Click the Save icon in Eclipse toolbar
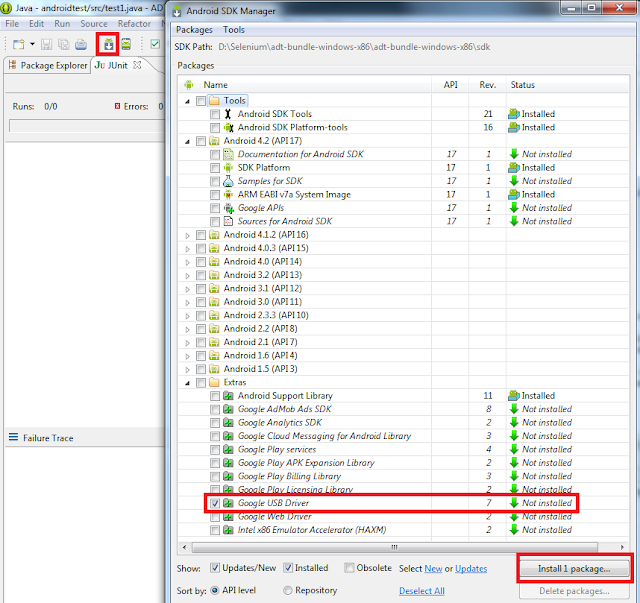This screenshot has height=603, width=640. tap(47, 44)
